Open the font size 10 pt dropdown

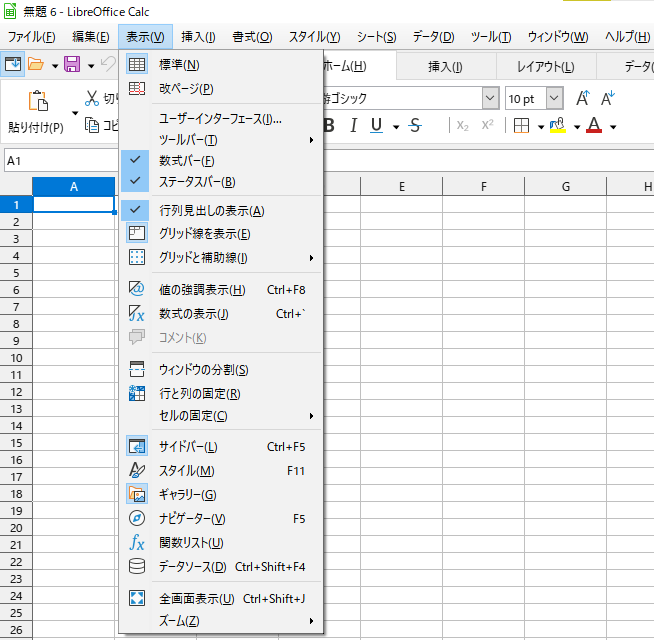point(554,98)
